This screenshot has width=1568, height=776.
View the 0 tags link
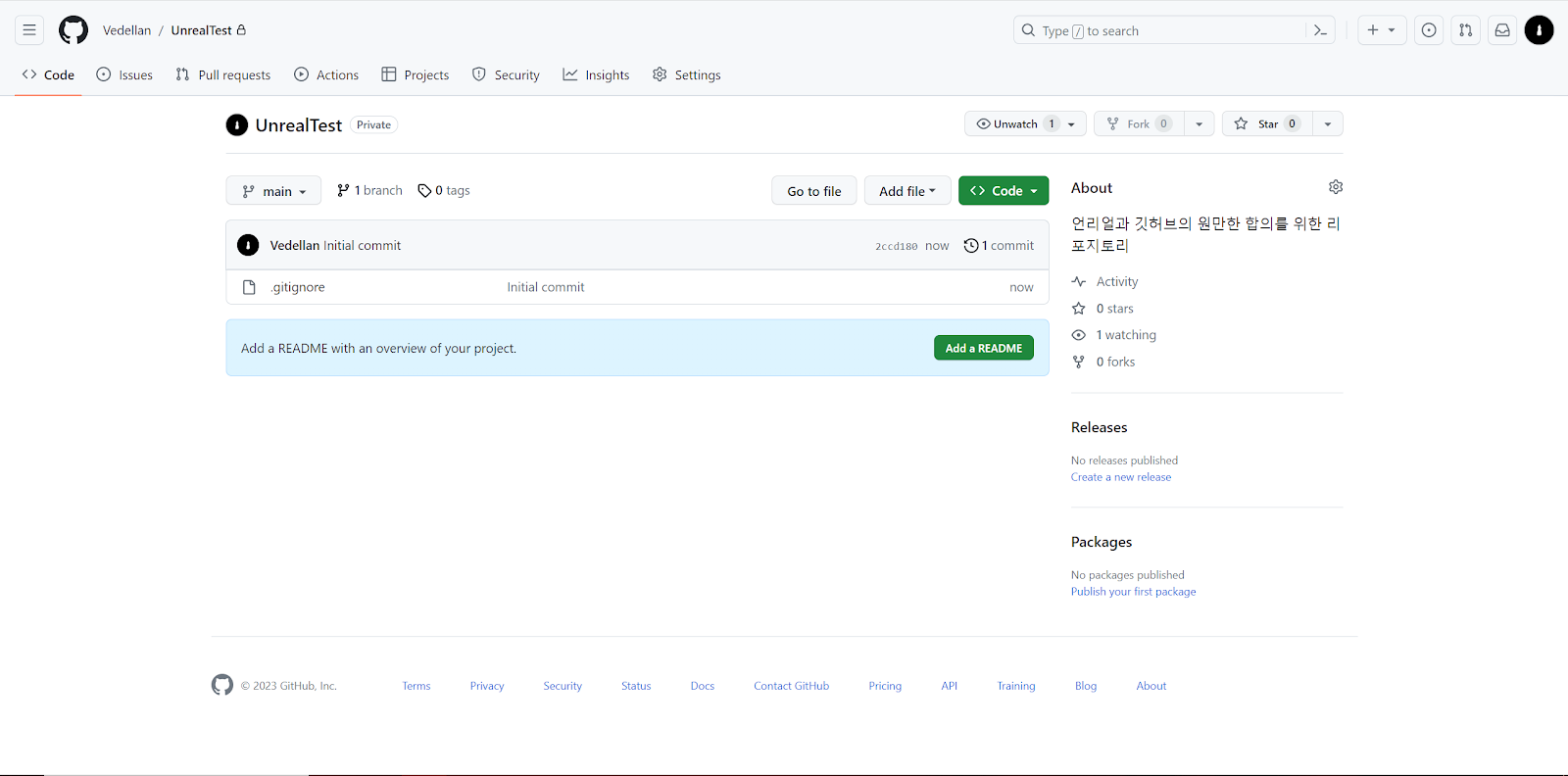pos(444,190)
